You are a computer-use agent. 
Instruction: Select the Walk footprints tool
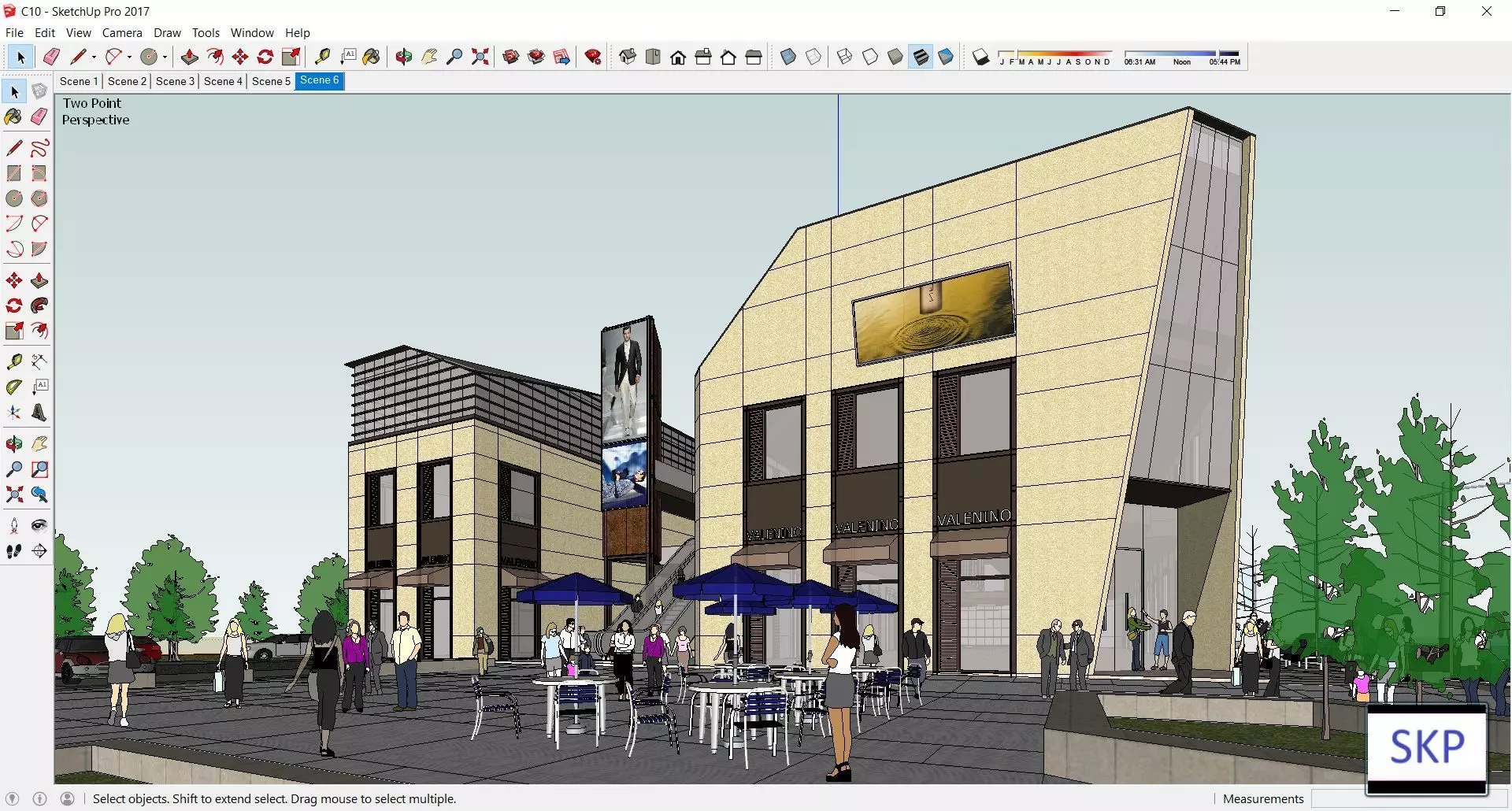[x=14, y=551]
